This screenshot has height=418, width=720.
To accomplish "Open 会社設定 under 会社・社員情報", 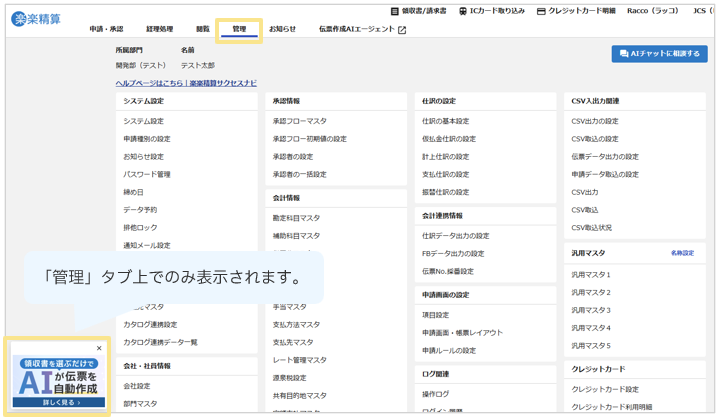I will point(136,386).
